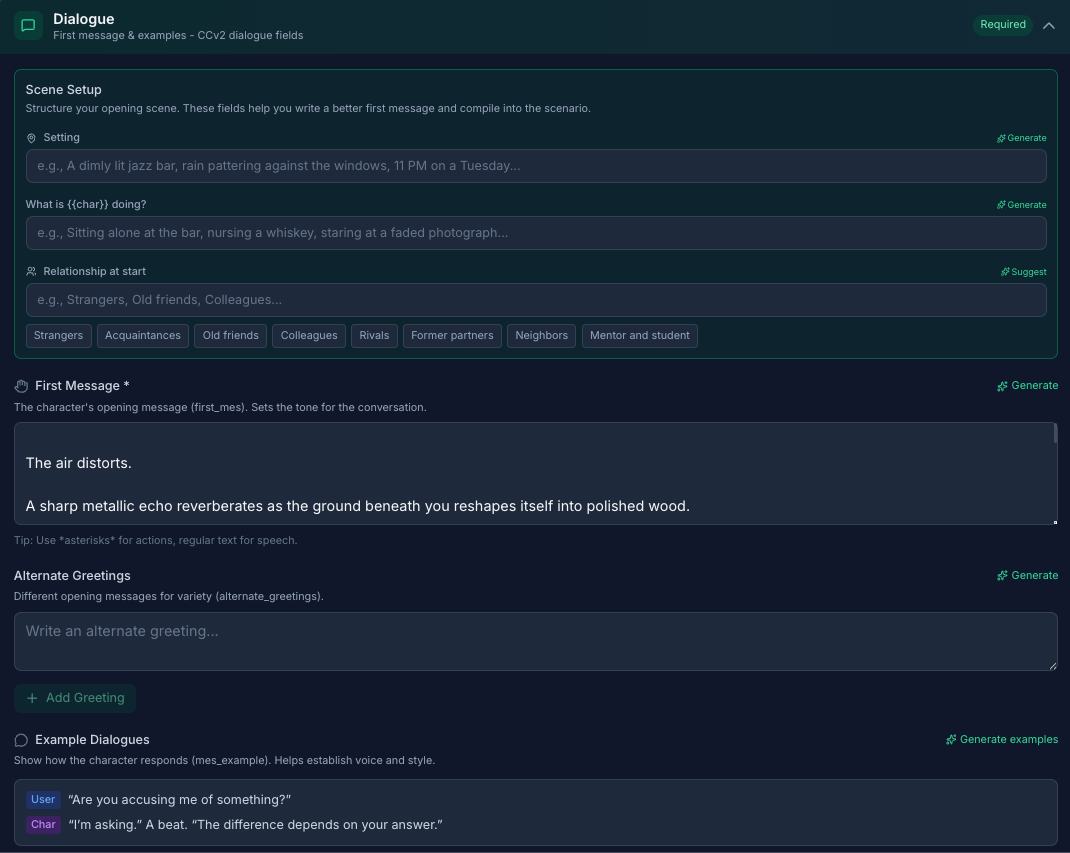This screenshot has width=1070, height=853.
Task: Select the Mentor and student chip
Action: [639, 336]
